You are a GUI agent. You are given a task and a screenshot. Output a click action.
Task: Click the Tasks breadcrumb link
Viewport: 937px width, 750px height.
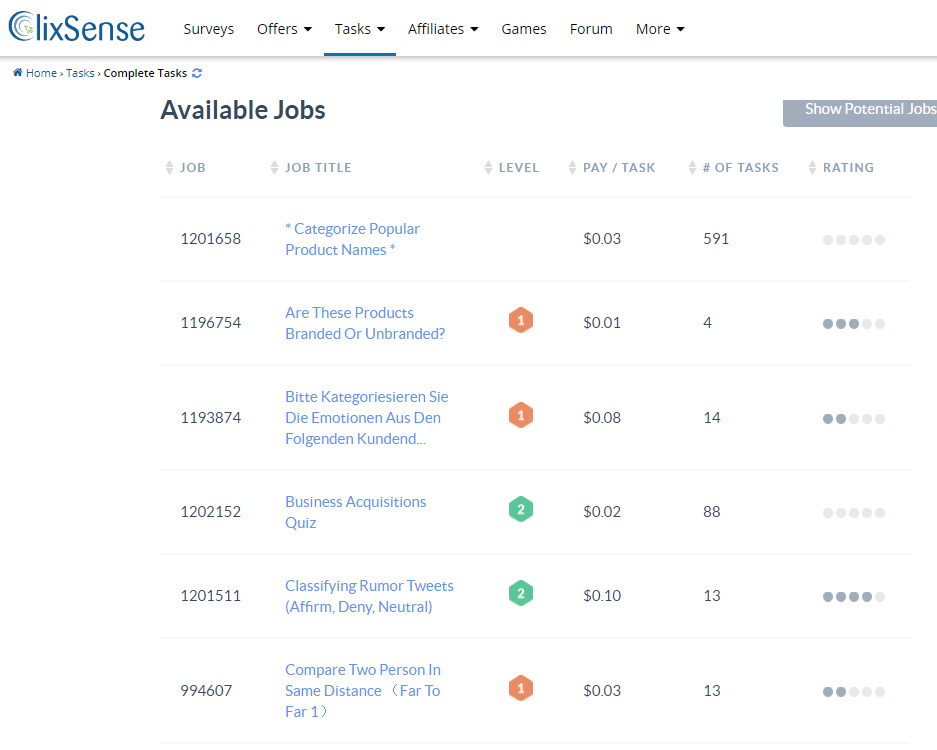click(x=80, y=73)
